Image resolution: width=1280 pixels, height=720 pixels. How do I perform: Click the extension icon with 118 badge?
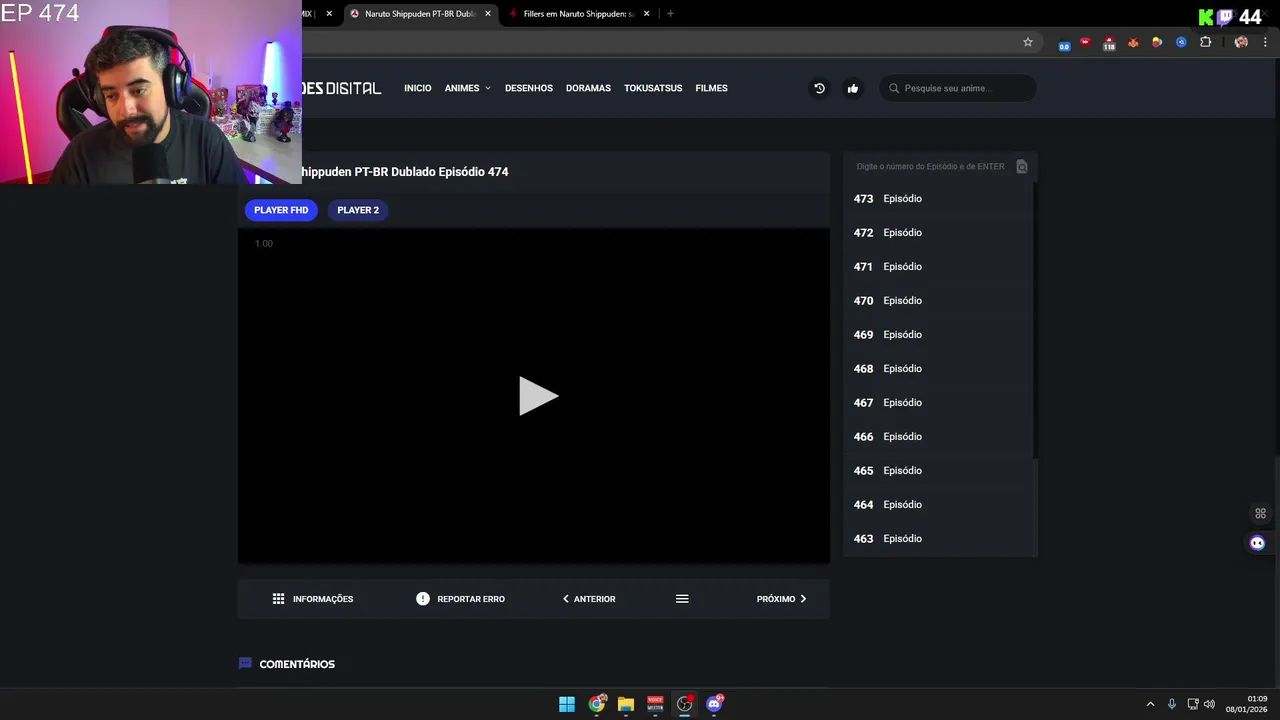click(1109, 43)
